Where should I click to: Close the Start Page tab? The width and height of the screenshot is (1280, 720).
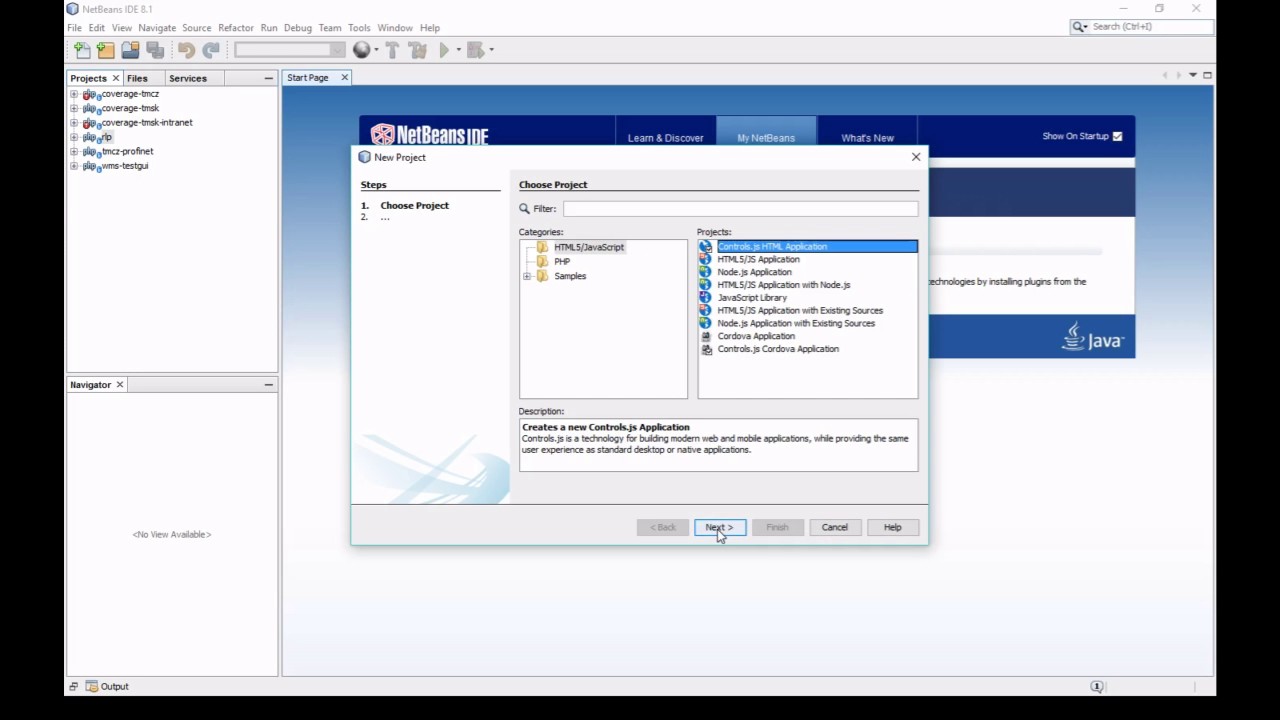click(x=345, y=78)
